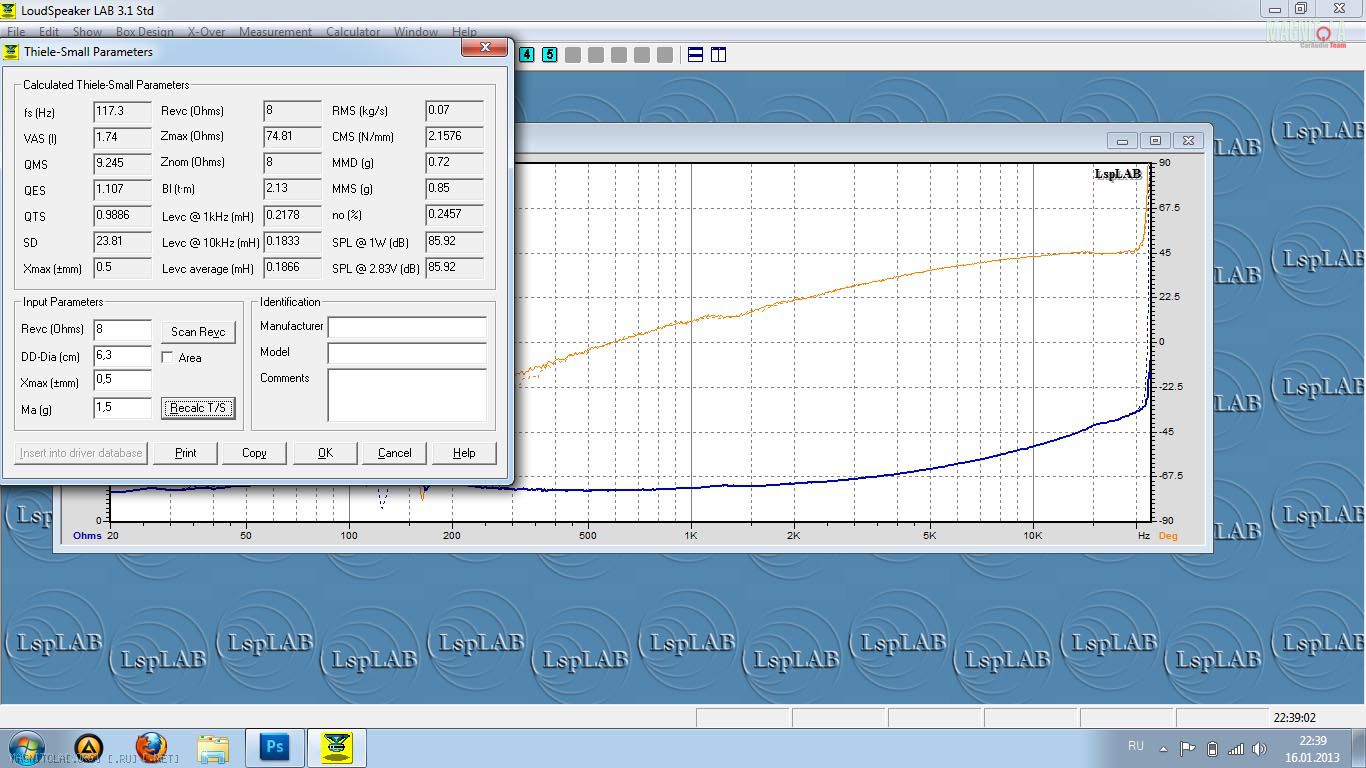The image size is (1366, 768).
Task: Select the MMD value 0.72
Action: 454,163
